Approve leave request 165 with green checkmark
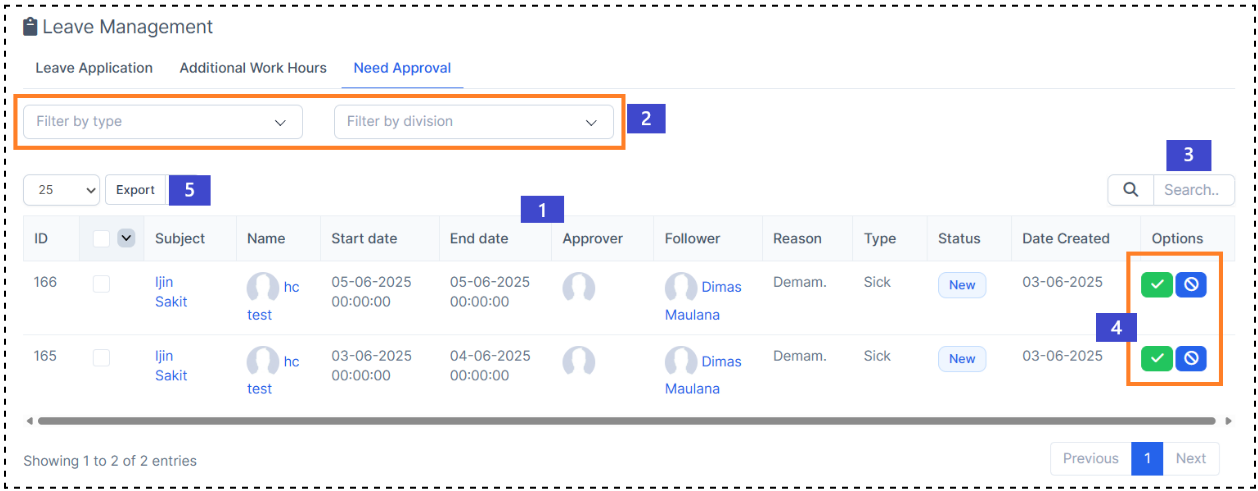Viewport: 1258px width, 491px height. (x=1156, y=358)
